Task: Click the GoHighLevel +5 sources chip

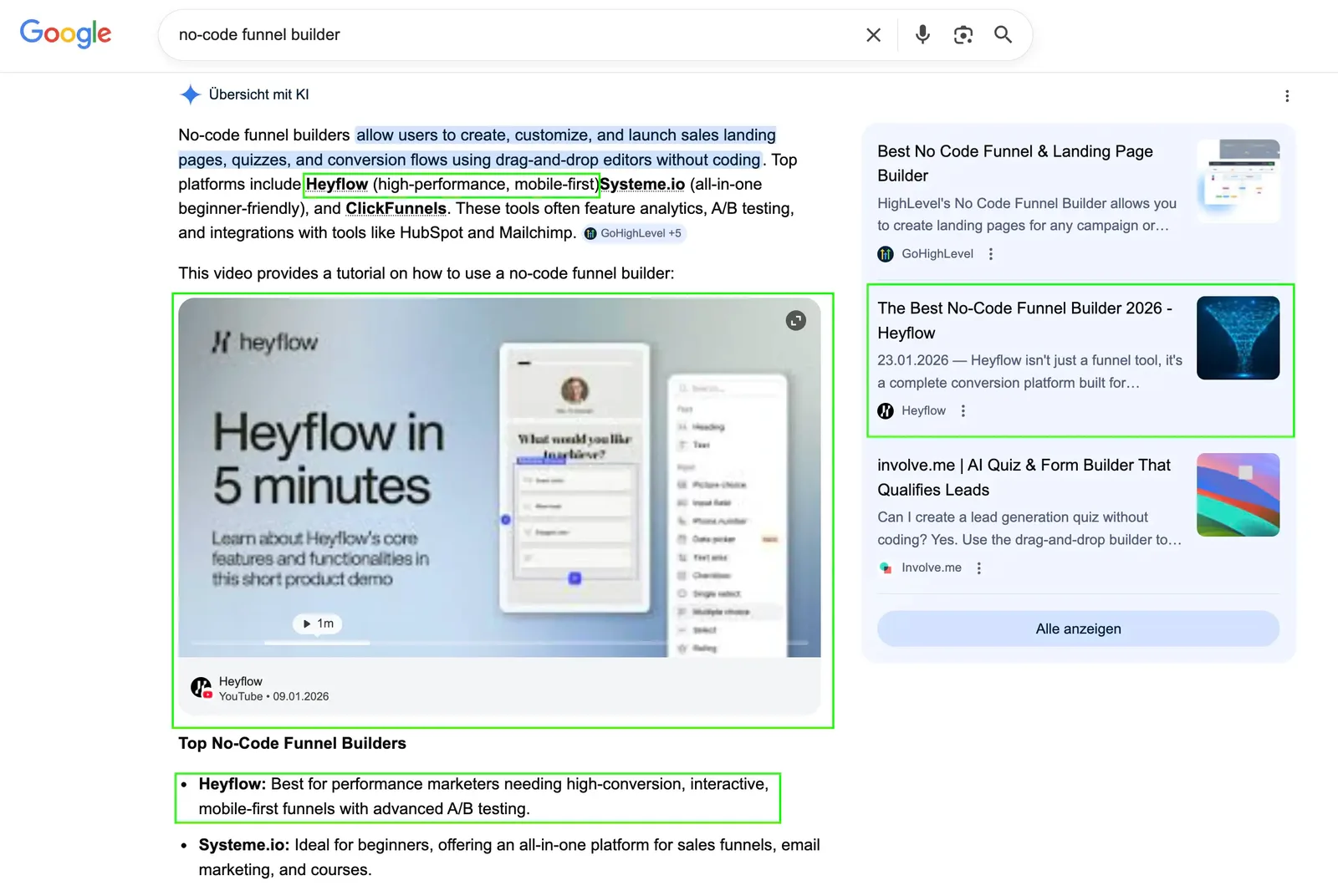Action: point(634,233)
